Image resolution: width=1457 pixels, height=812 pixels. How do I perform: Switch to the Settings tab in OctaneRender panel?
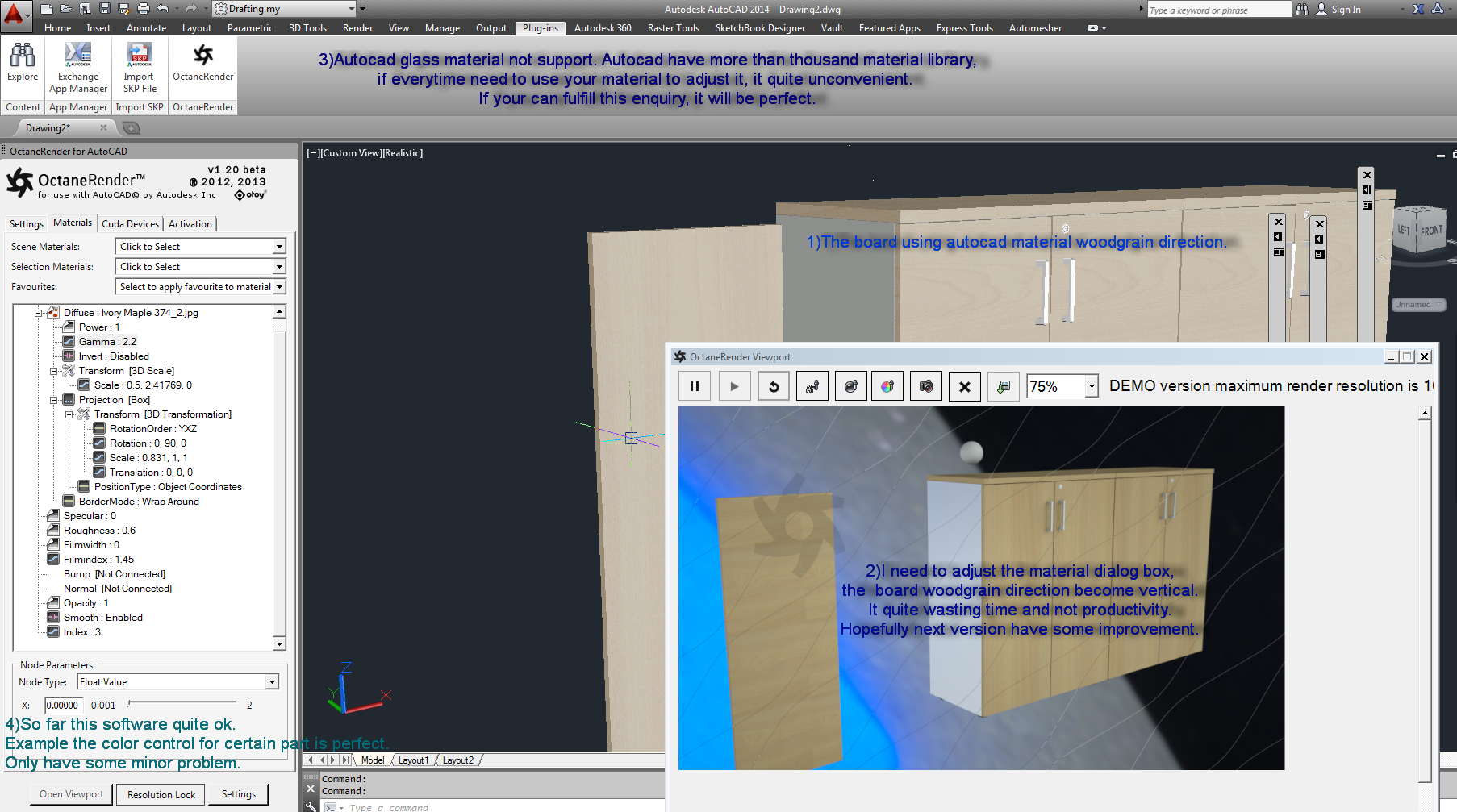[x=27, y=224]
